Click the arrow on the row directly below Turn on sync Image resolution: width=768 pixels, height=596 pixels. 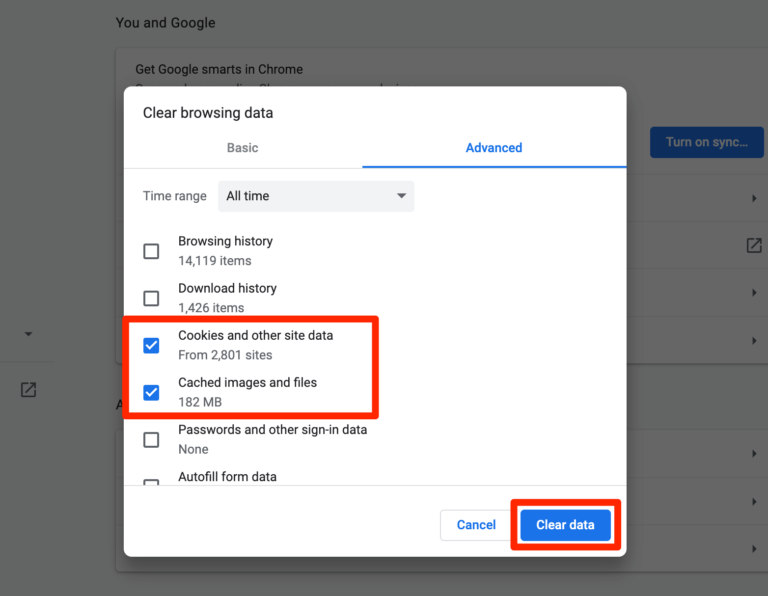pos(754,198)
